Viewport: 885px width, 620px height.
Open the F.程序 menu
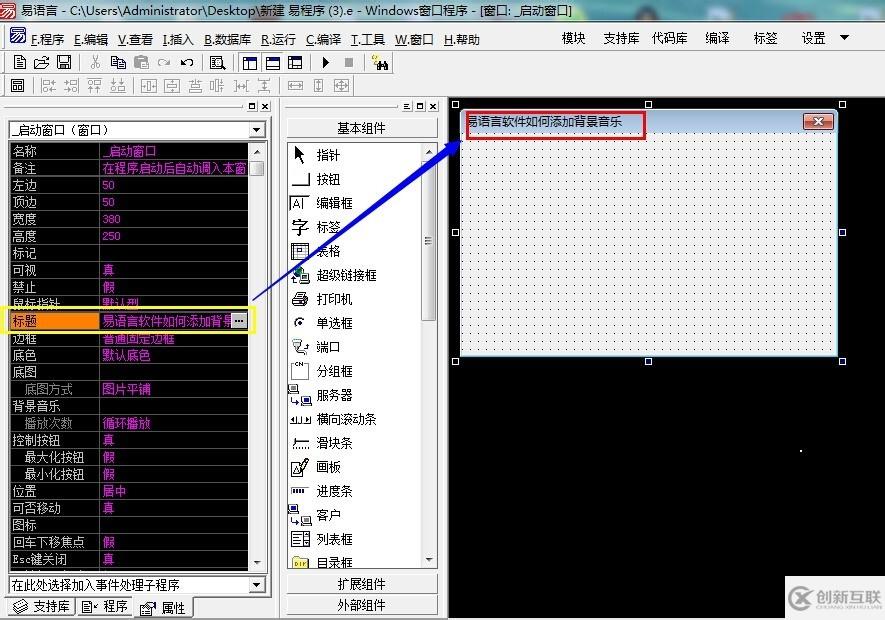coord(47,40)
